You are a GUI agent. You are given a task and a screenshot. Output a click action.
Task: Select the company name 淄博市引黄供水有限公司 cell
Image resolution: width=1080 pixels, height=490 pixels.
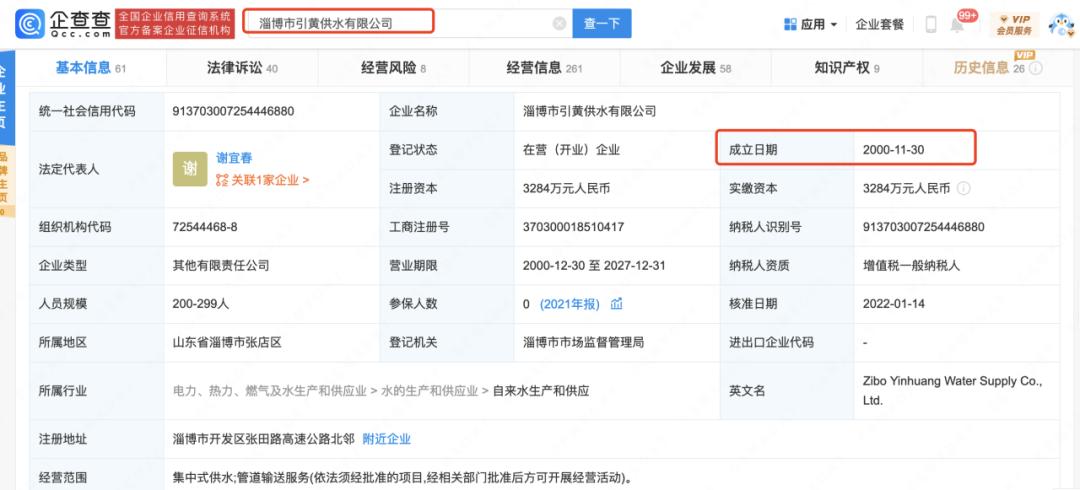point(590,111)
